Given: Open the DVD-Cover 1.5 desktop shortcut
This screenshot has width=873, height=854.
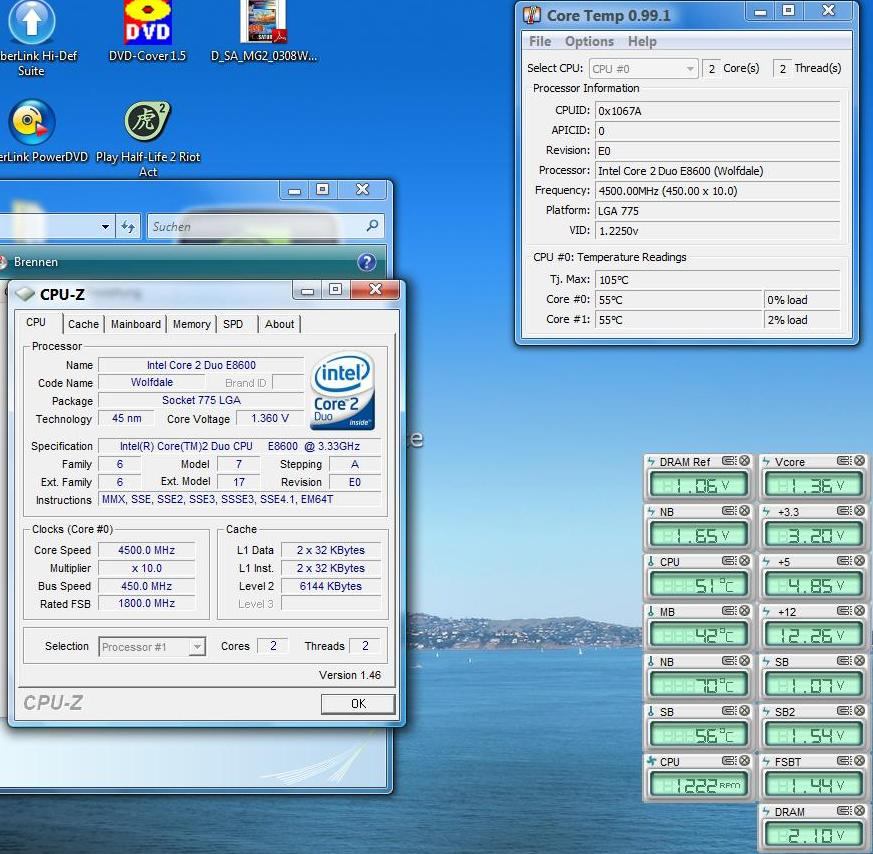Looking at the screenshot, I should (x=147, y=31).
